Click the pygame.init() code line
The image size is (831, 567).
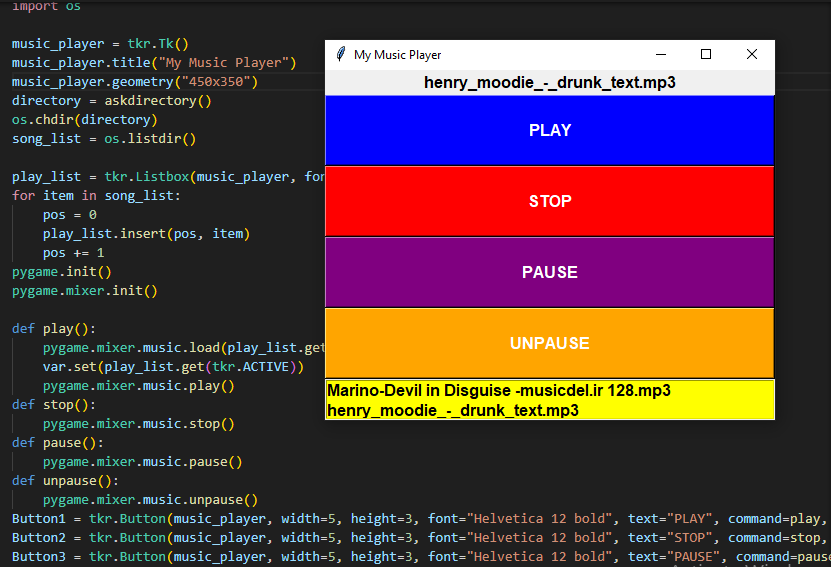pyautogui.click(x=61, y=272)
